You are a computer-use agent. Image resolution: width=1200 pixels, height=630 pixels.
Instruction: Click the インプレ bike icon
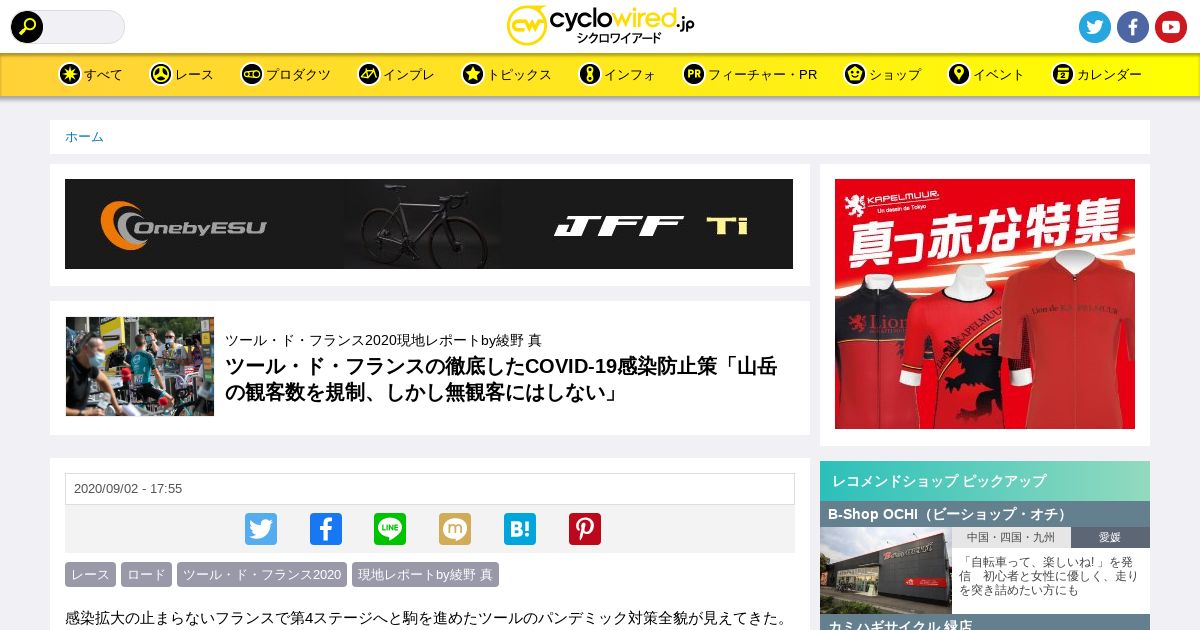pyautogui.click(x=369, y=74)
